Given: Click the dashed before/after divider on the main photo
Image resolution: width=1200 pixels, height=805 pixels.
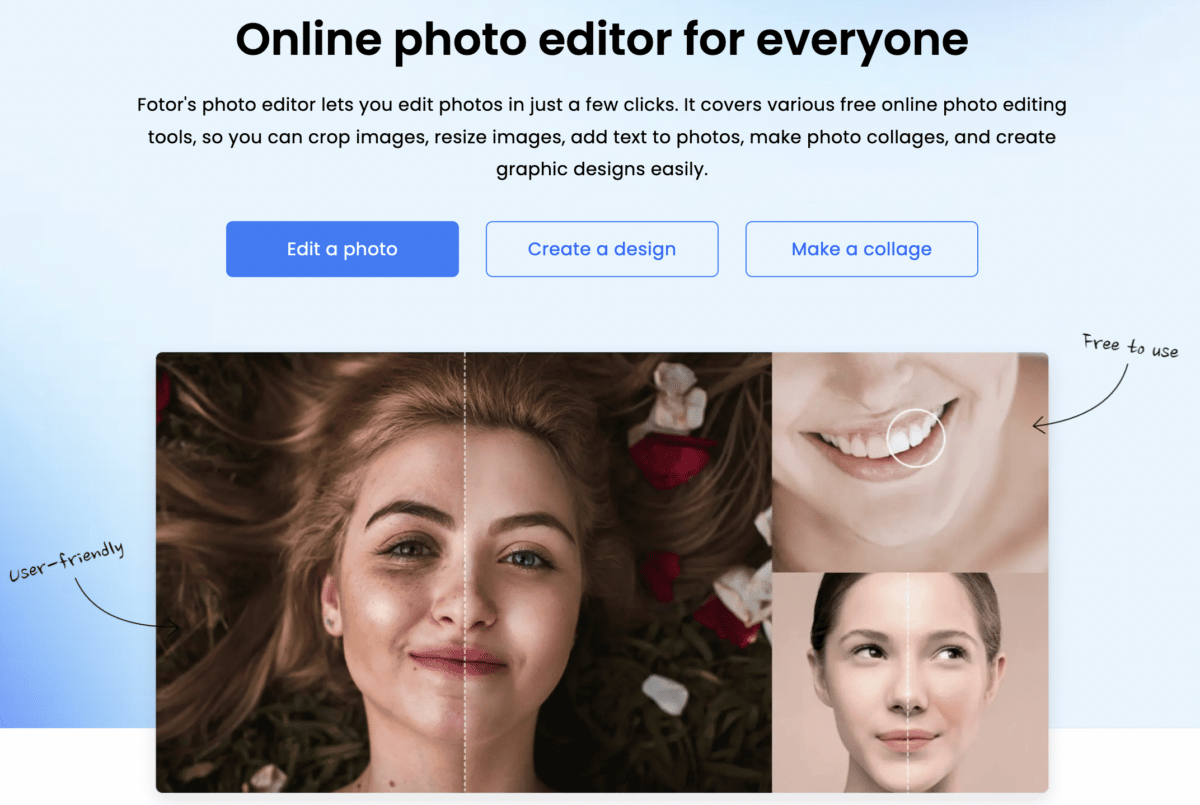Looking at the screenshot, I should [465, 572].
